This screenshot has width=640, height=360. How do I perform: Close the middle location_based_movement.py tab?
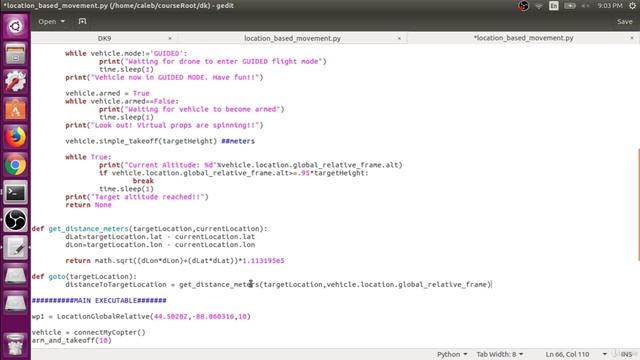pos(399,38)
